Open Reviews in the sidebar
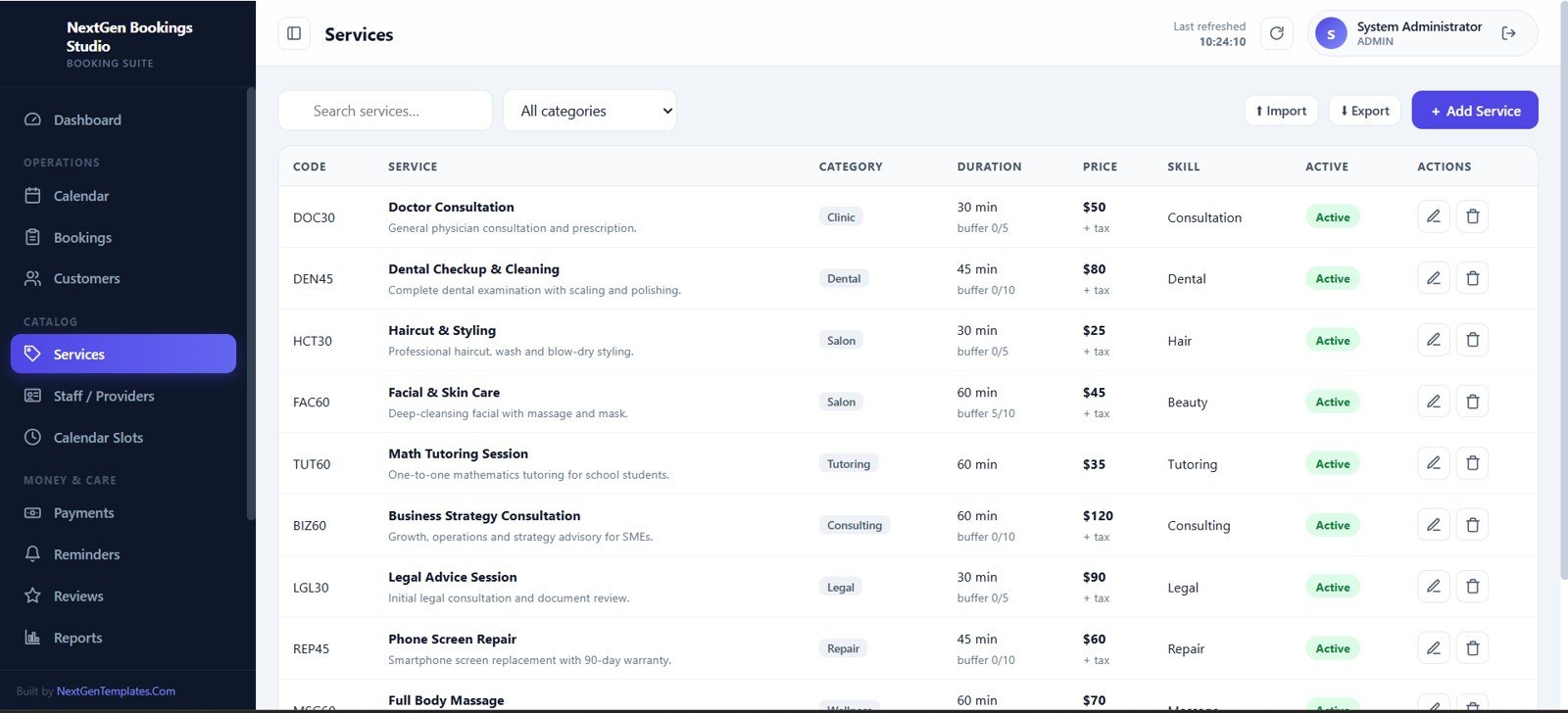The height and width of the screenshot is (713, 1568). 123,595
